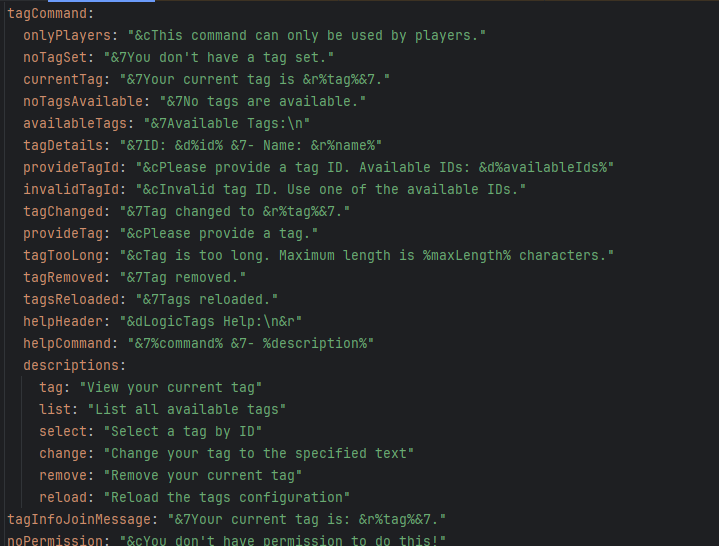Click the noPermission message string
719x546 pixels.
[x=282, y=540]
